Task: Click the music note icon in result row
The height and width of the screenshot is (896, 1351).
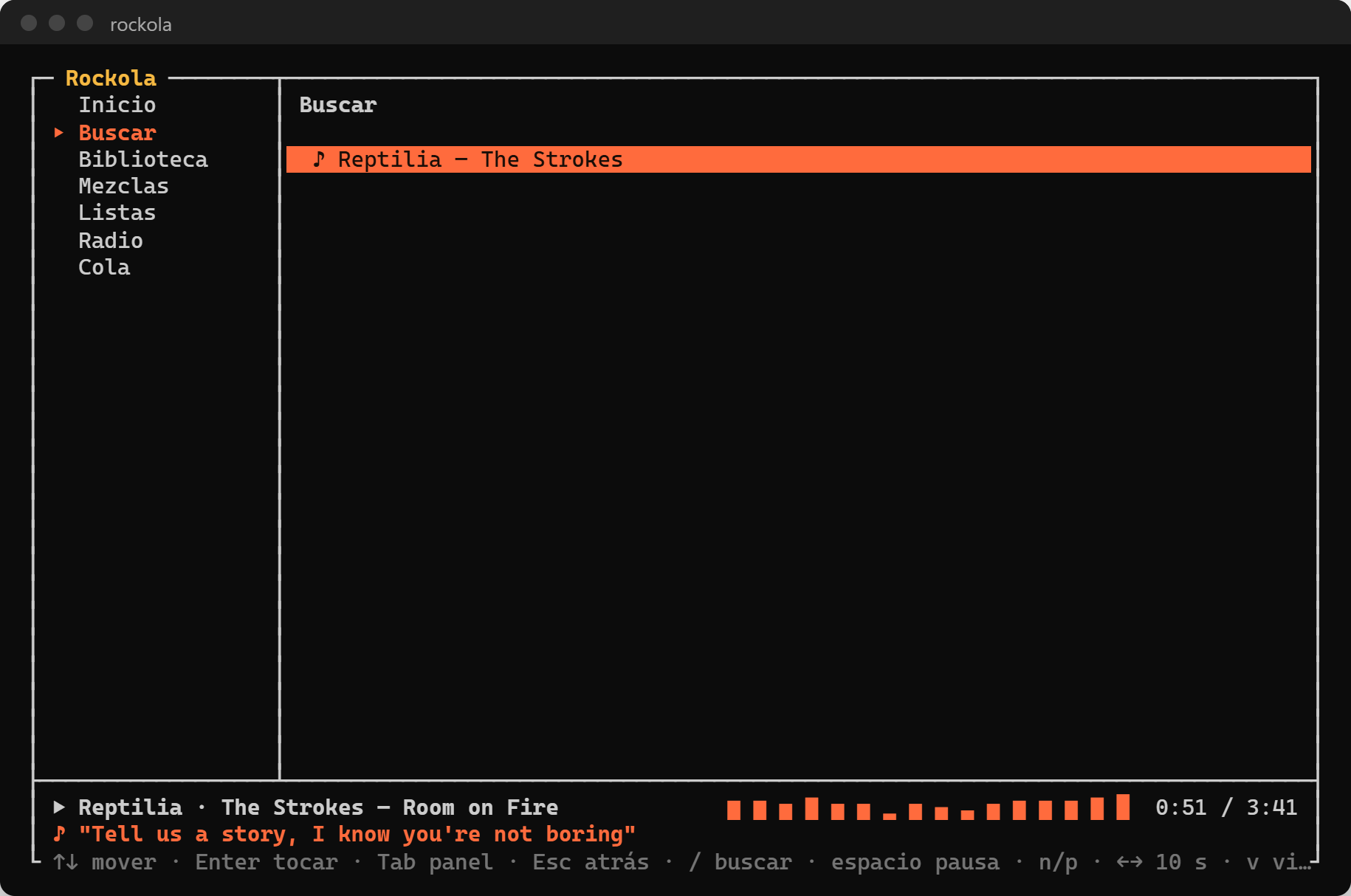Action: pos(319,159)
